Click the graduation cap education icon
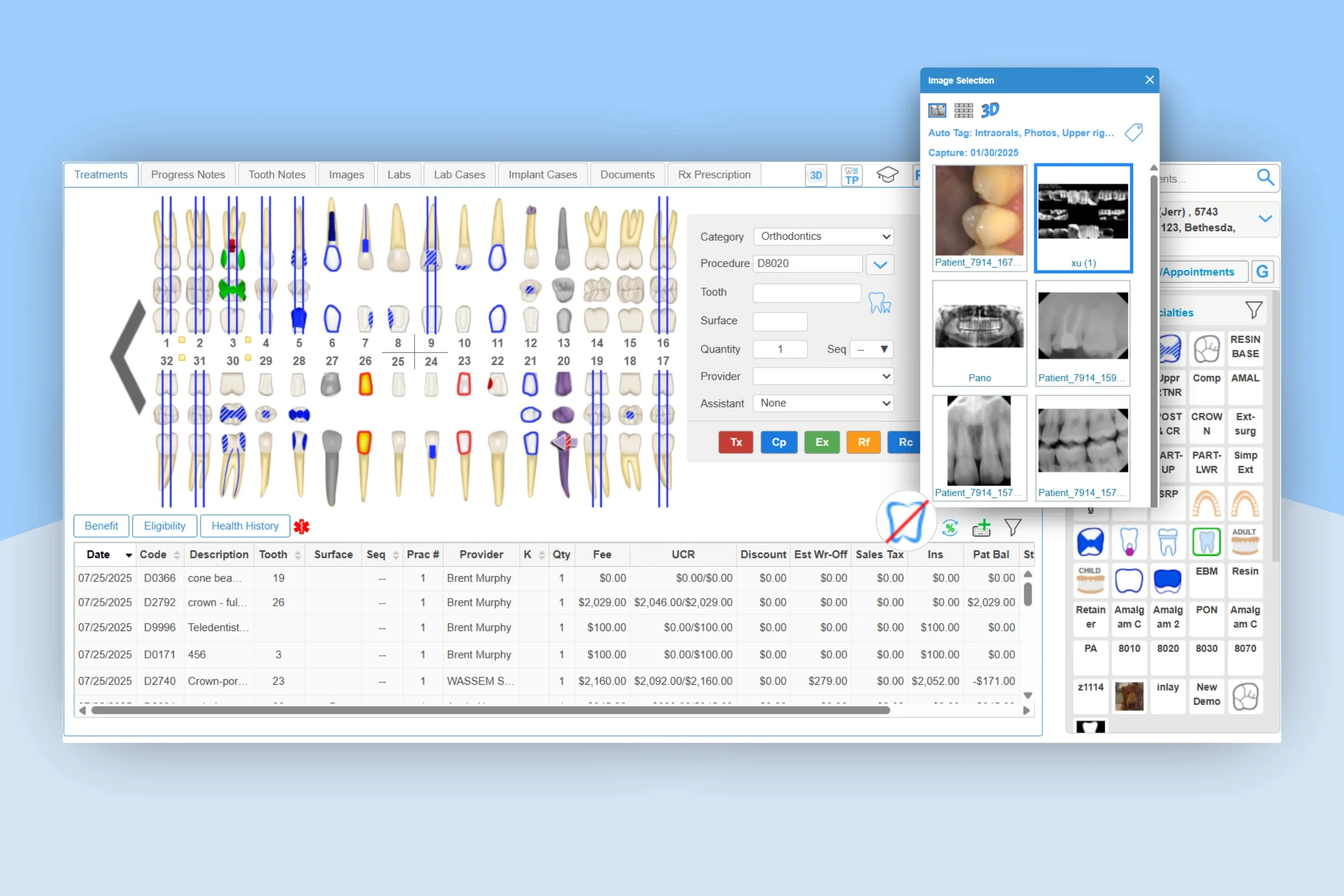Image resolution: width=1344 pixels, height=896 pixels. click(x=887, y=175)
